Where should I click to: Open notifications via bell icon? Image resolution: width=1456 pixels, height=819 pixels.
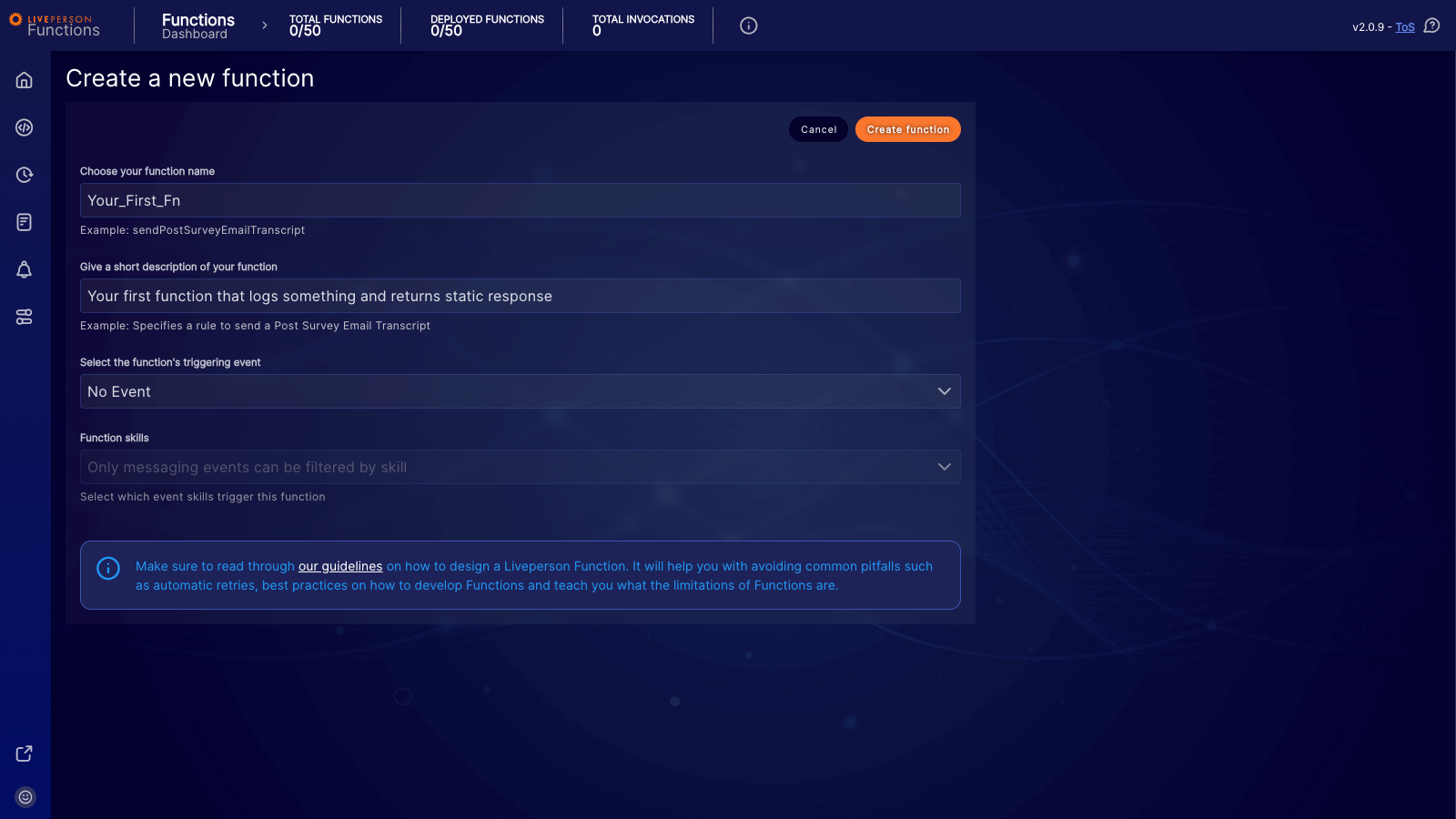pyautogui.click(x=24, y=269)
